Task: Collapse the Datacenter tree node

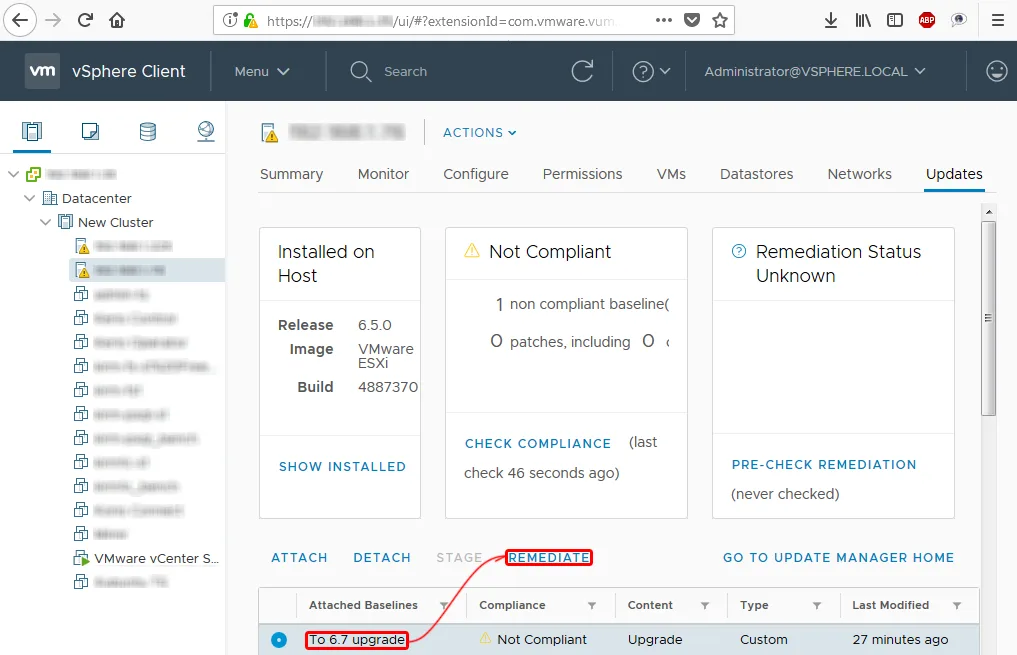Action: pos(29,198)
